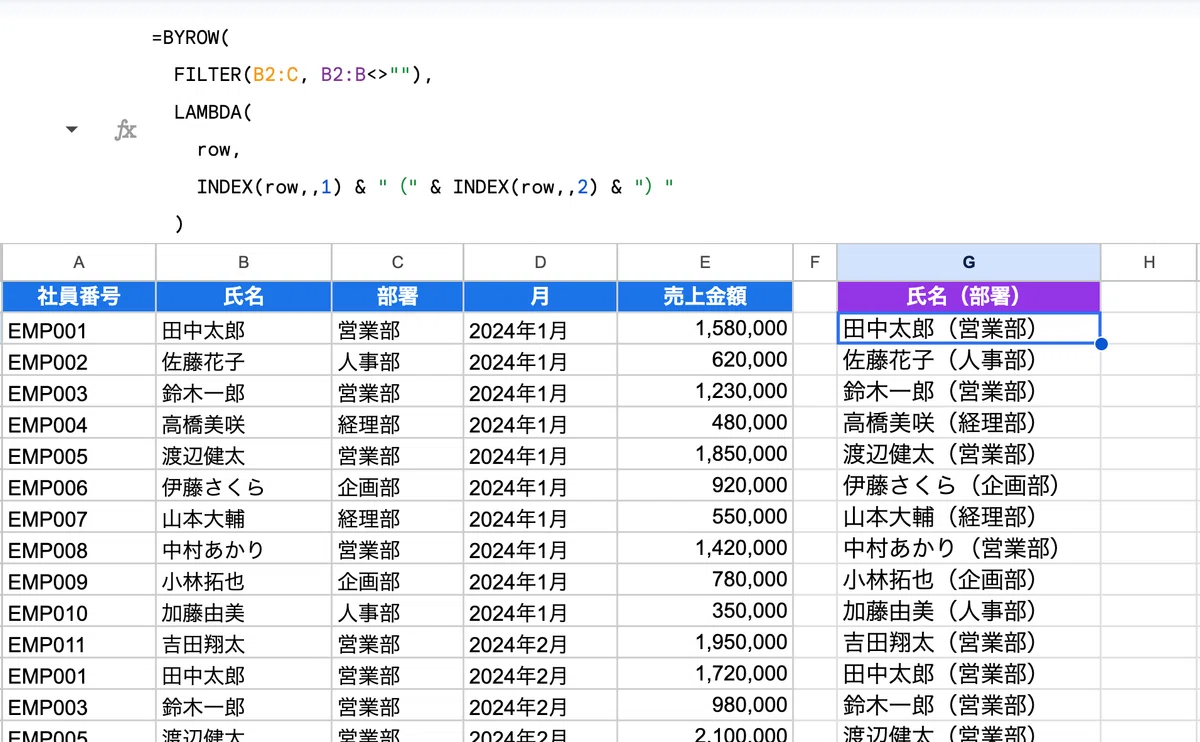Click the fx function icon

[125, 130]
